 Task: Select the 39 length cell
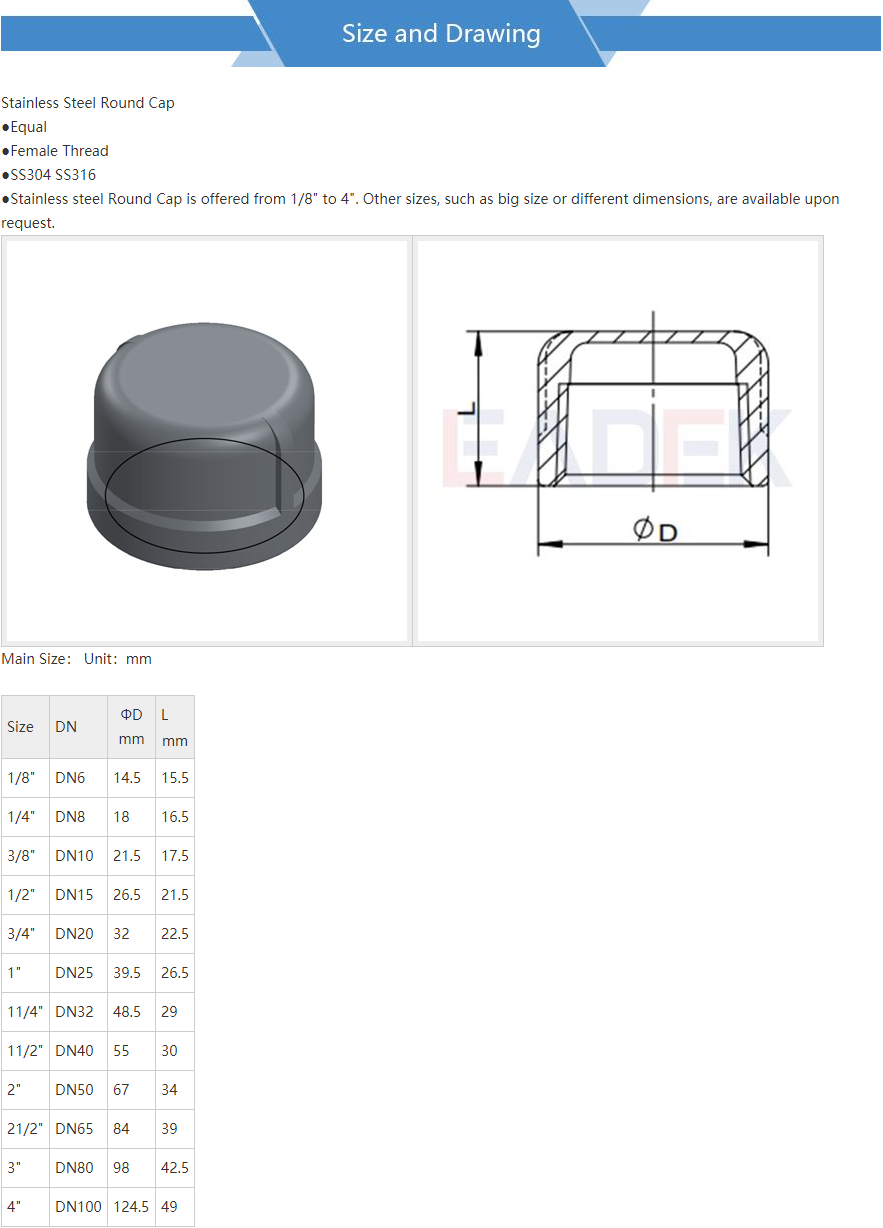pyautogui.click(x=175, y=1129)
